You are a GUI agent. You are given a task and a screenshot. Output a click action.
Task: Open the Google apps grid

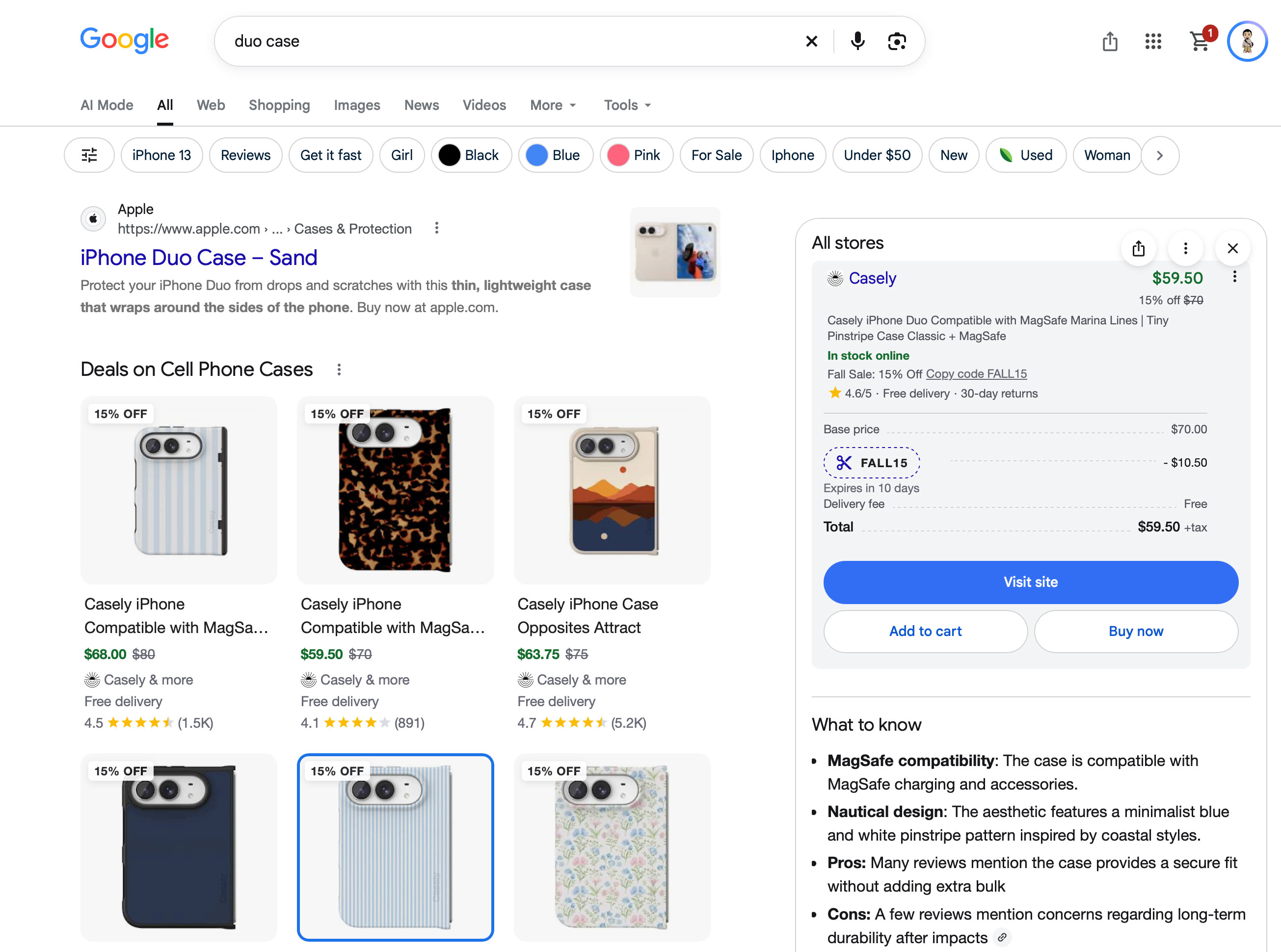[1153, 42]
